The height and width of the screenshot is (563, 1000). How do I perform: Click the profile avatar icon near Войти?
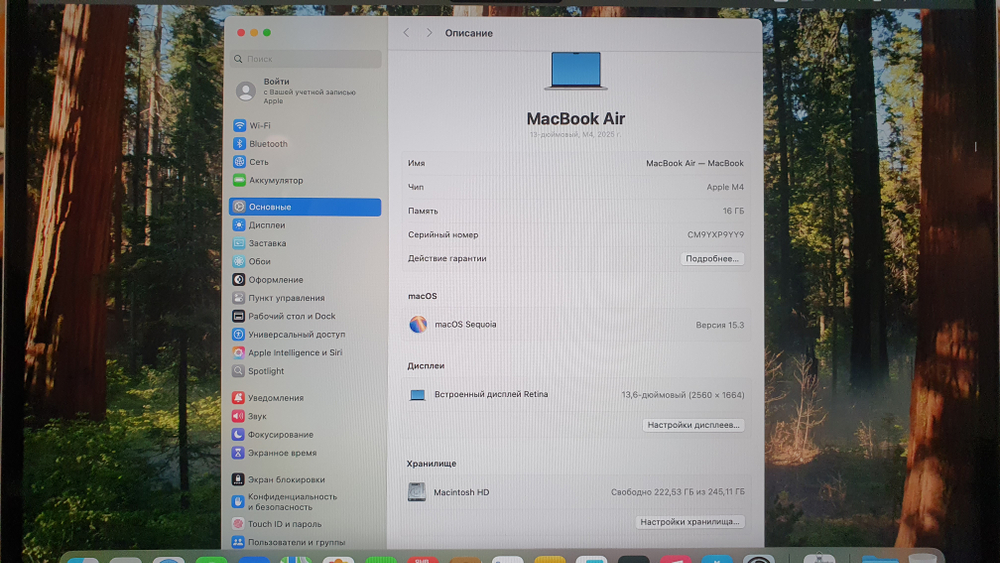tap(246, 91)
